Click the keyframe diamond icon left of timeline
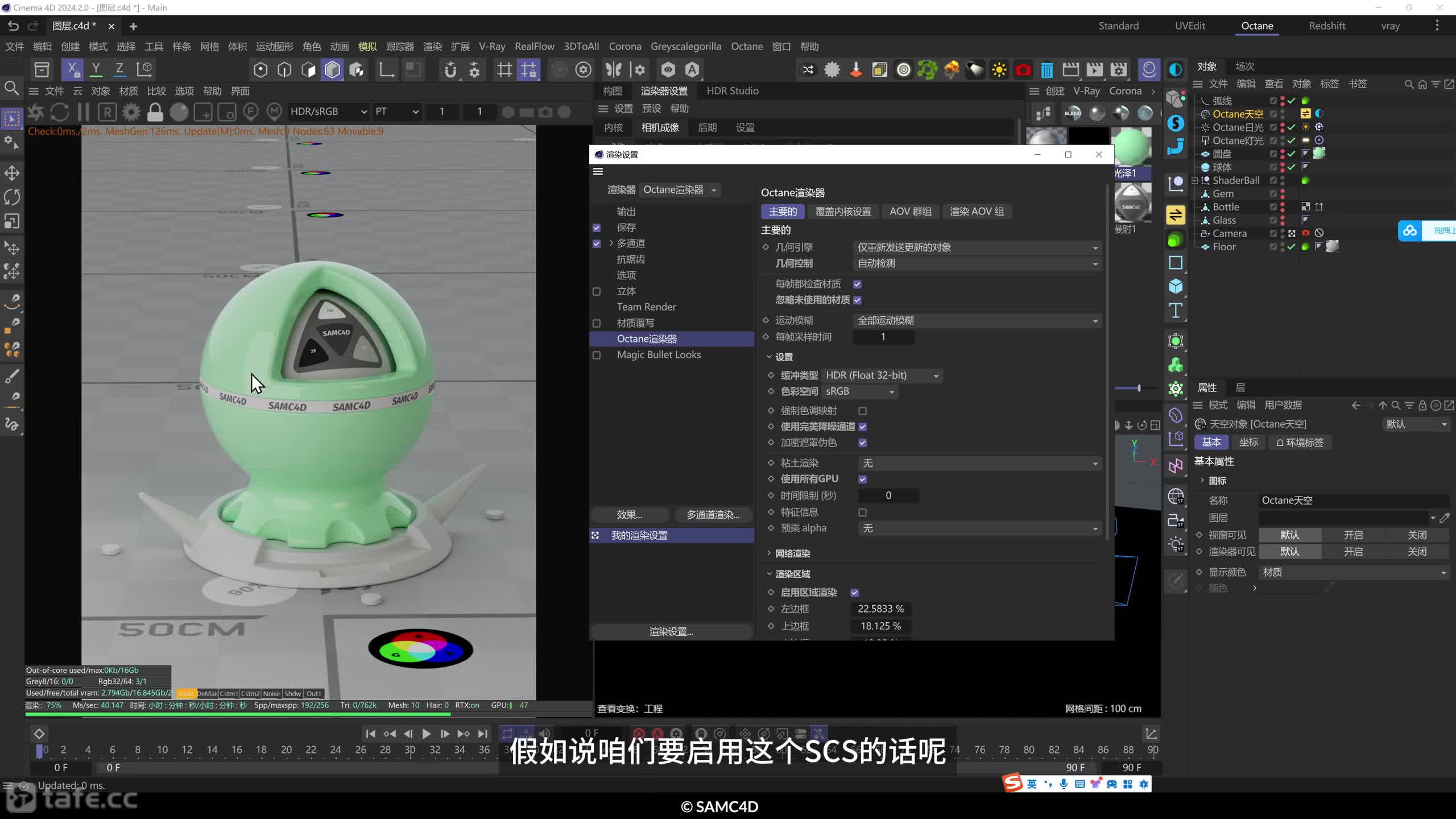 pyautogui.click(x=39, y=734)
